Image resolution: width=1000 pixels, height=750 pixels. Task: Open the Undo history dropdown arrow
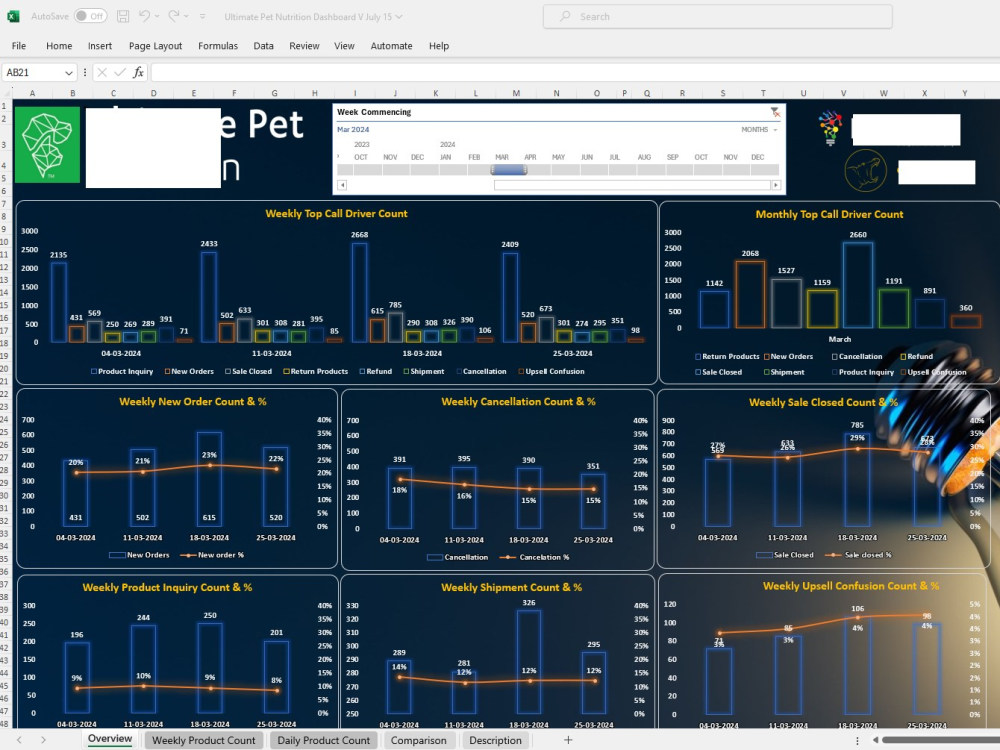[x=157, y=17]
